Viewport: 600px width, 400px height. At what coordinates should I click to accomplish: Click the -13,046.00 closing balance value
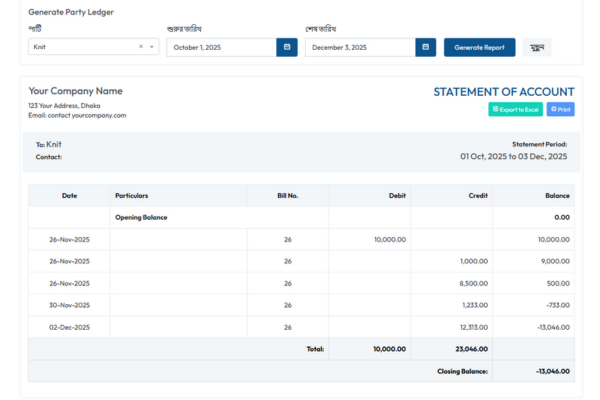(553, 371)
